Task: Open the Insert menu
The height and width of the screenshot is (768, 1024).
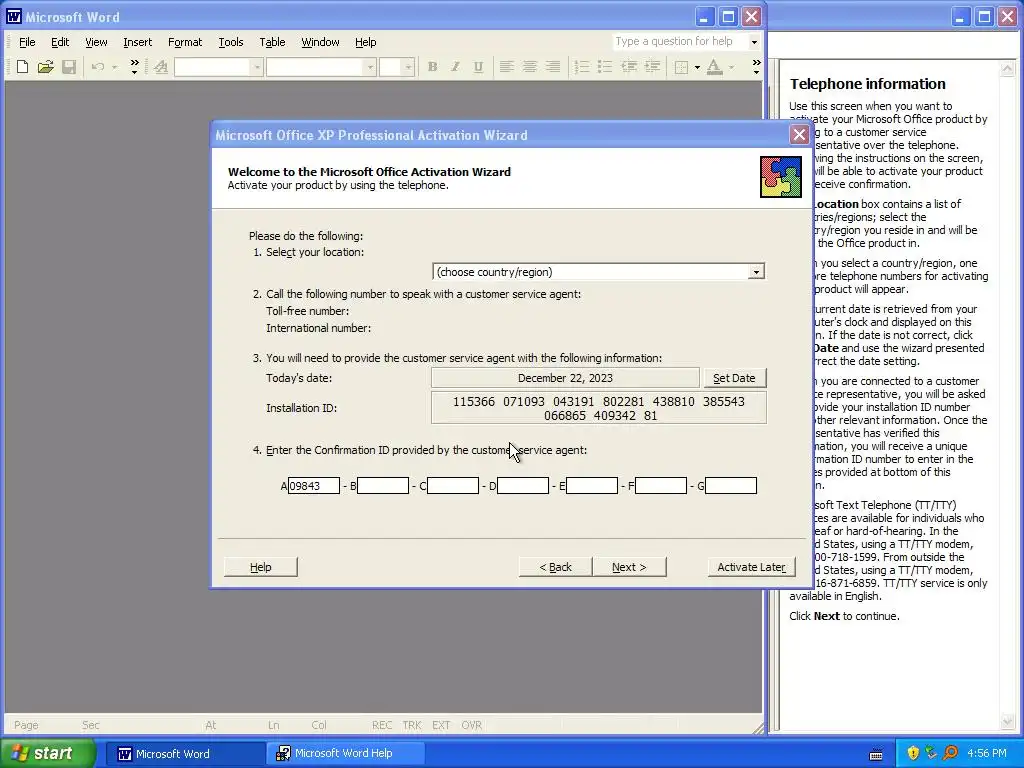Action: point(137,42)
